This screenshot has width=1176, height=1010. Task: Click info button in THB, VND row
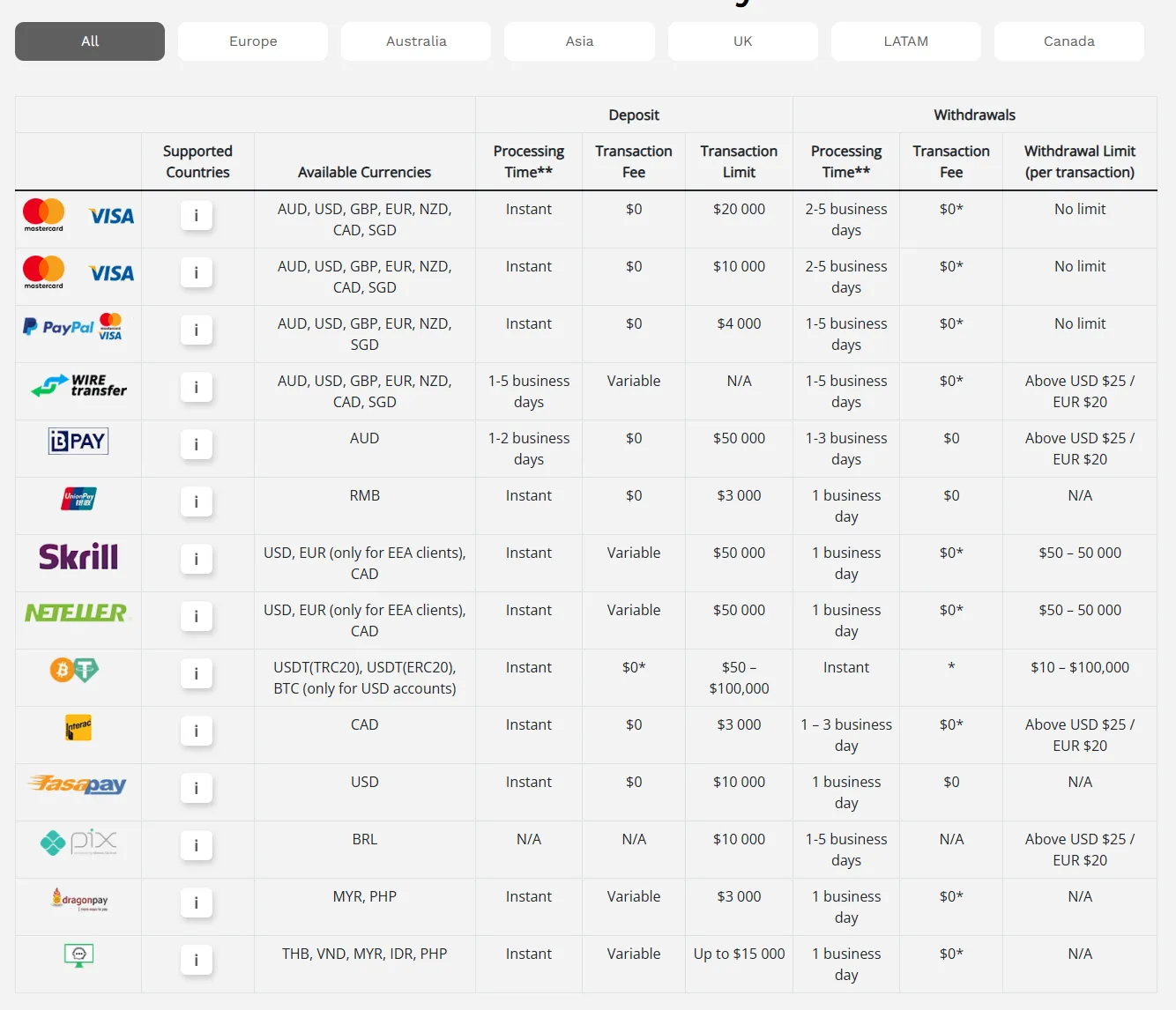197,961
